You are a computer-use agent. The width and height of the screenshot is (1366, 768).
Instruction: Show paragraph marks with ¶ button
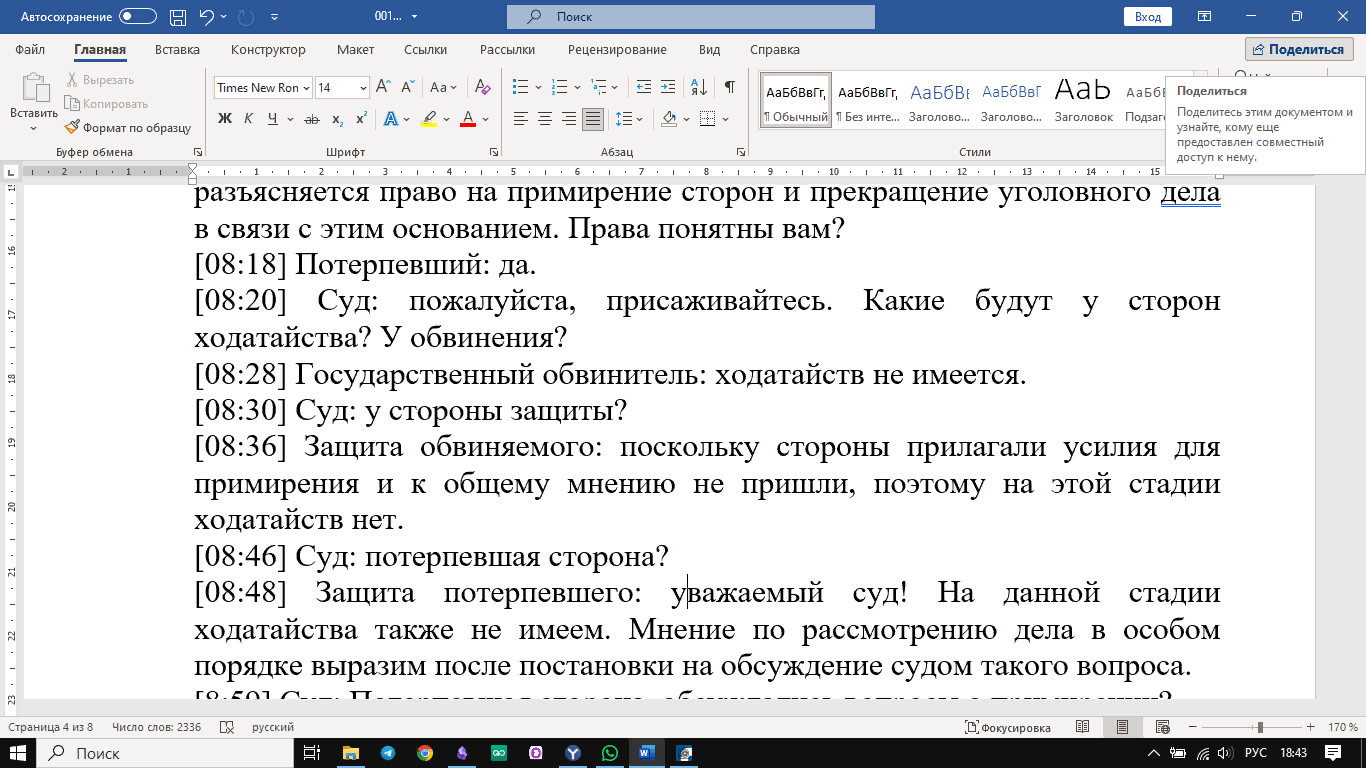click(730, 87)
